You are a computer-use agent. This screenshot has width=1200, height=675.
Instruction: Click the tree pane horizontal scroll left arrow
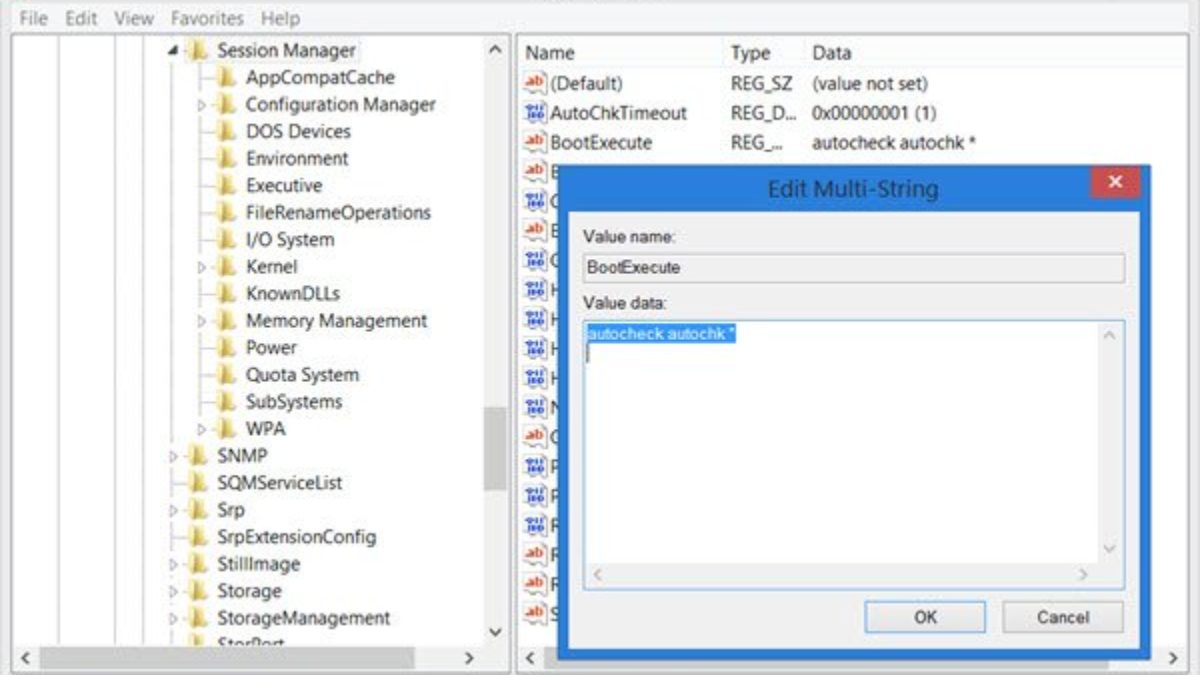click(x=25, y=659)
